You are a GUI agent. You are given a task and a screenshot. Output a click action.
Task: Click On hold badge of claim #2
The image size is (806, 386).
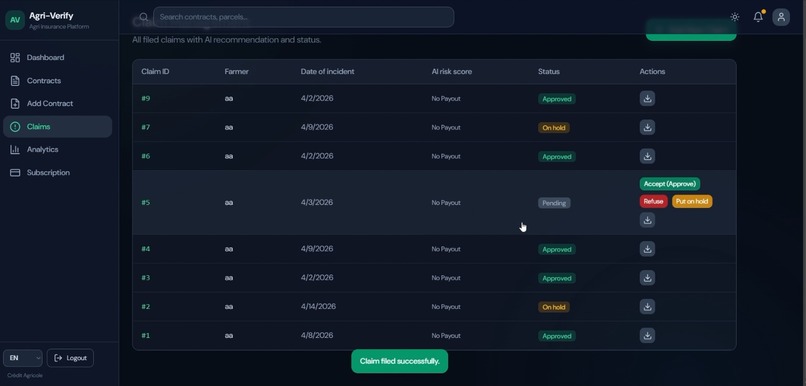point(554,307)
